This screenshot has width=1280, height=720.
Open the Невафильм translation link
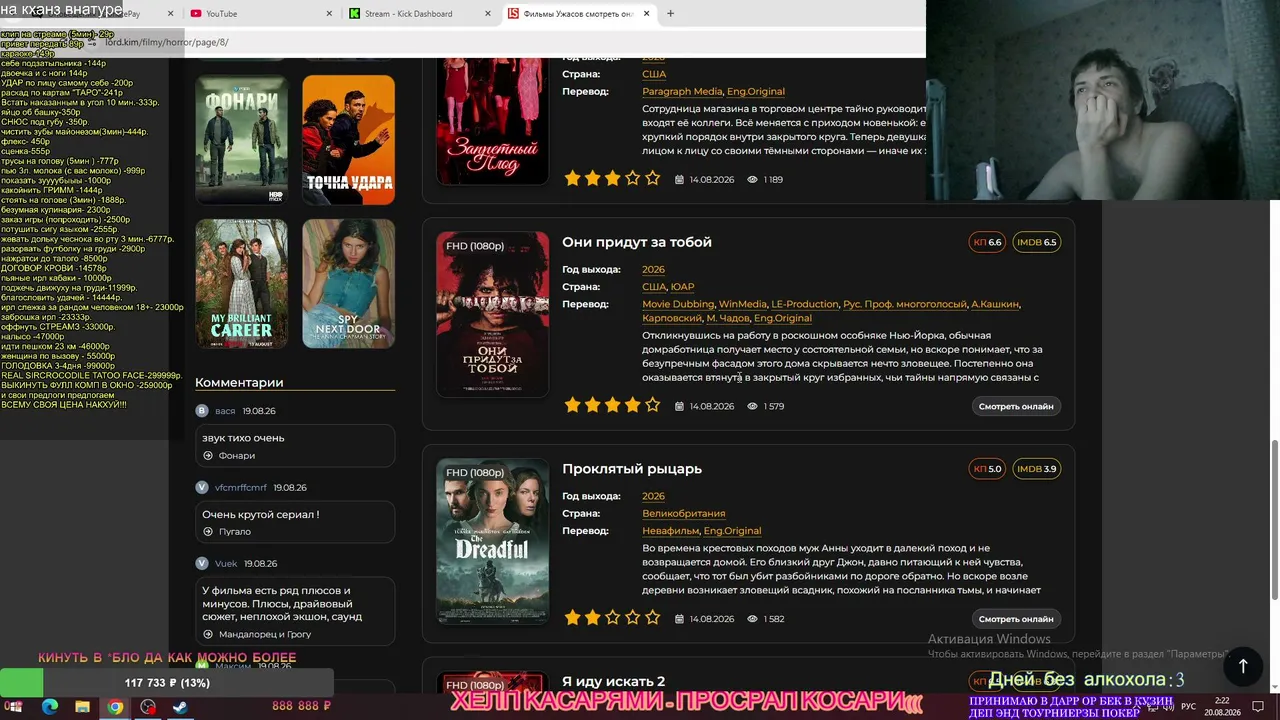pos(670,531)
